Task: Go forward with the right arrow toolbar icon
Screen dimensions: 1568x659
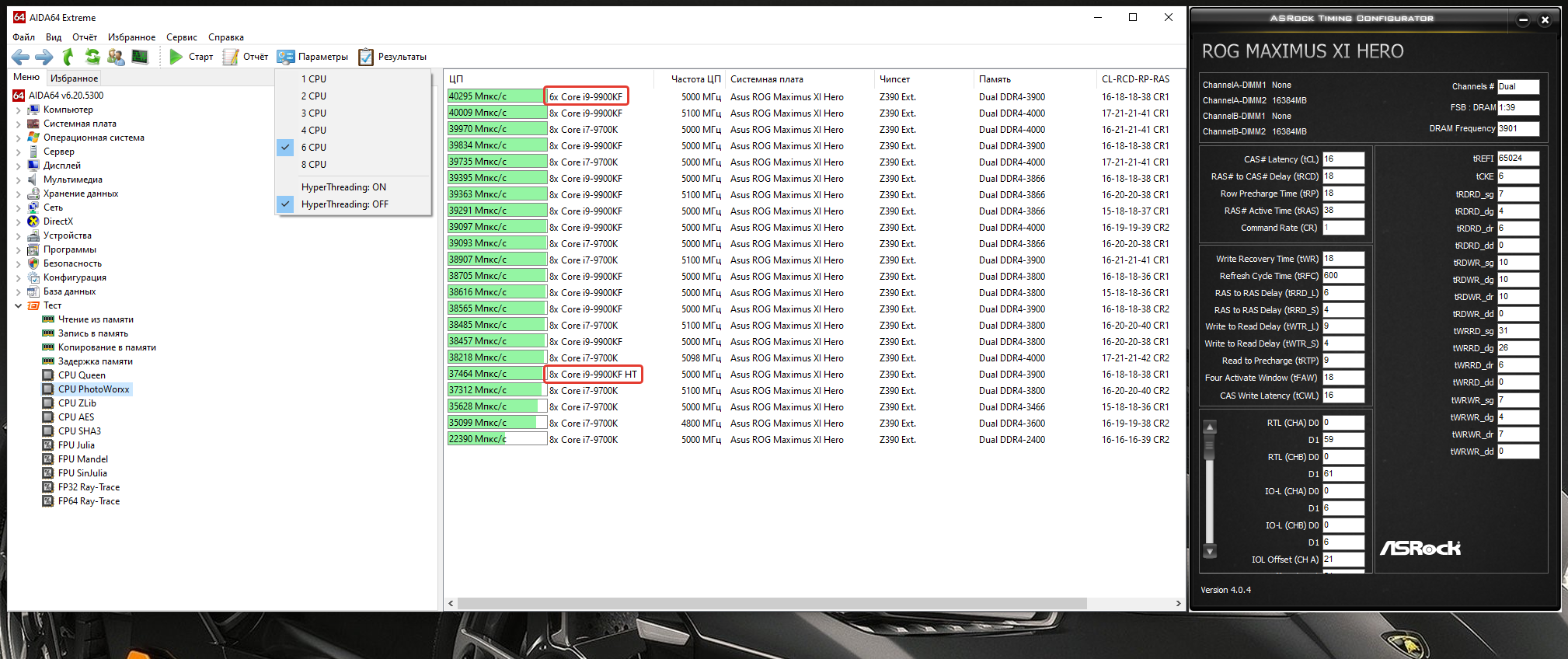Action: coord(44,57)
